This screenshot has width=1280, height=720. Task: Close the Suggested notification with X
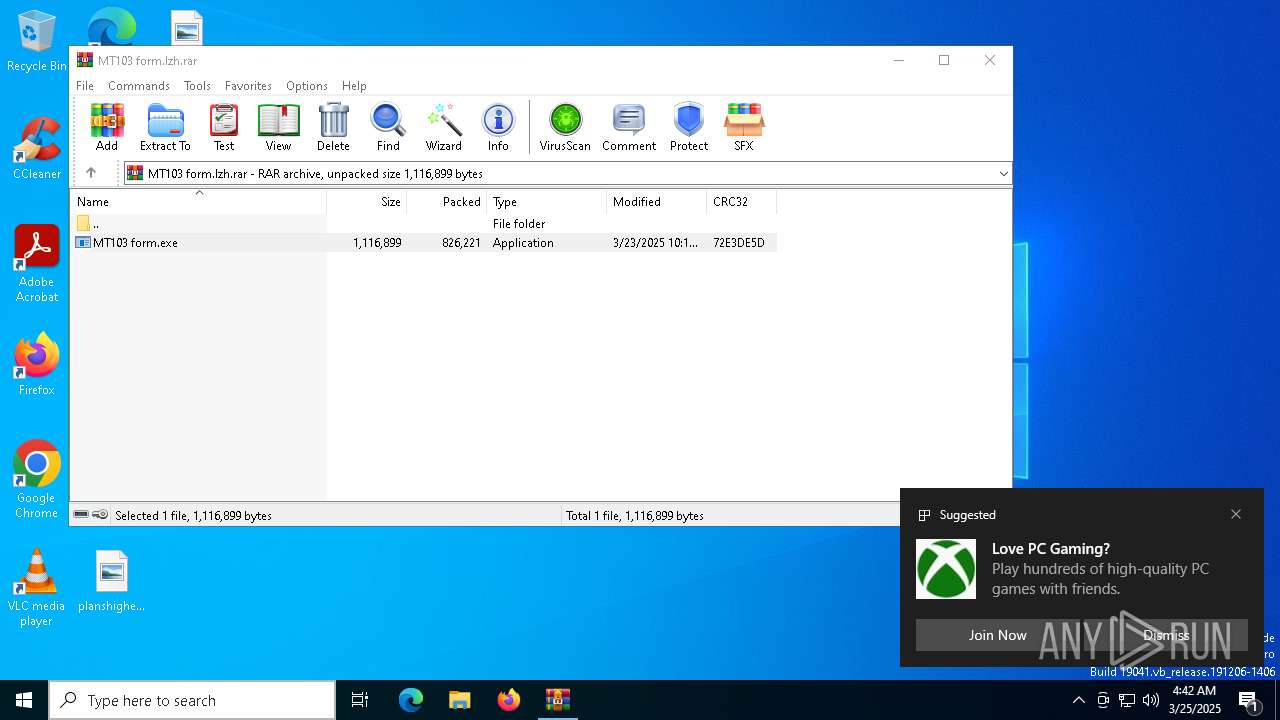click(1236, 514)
